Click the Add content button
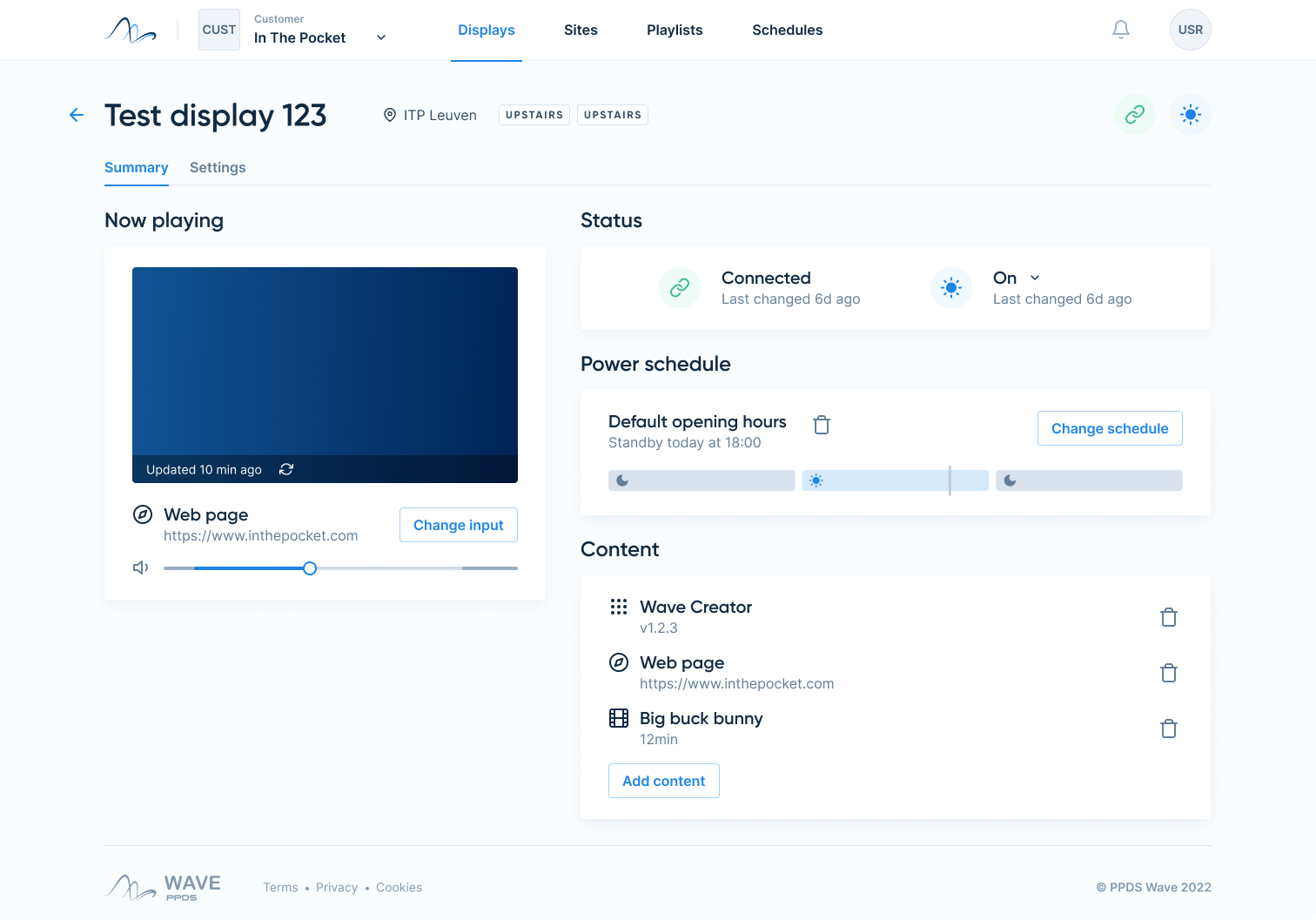Screen dimensions: 1316x920 coord(663,781)
